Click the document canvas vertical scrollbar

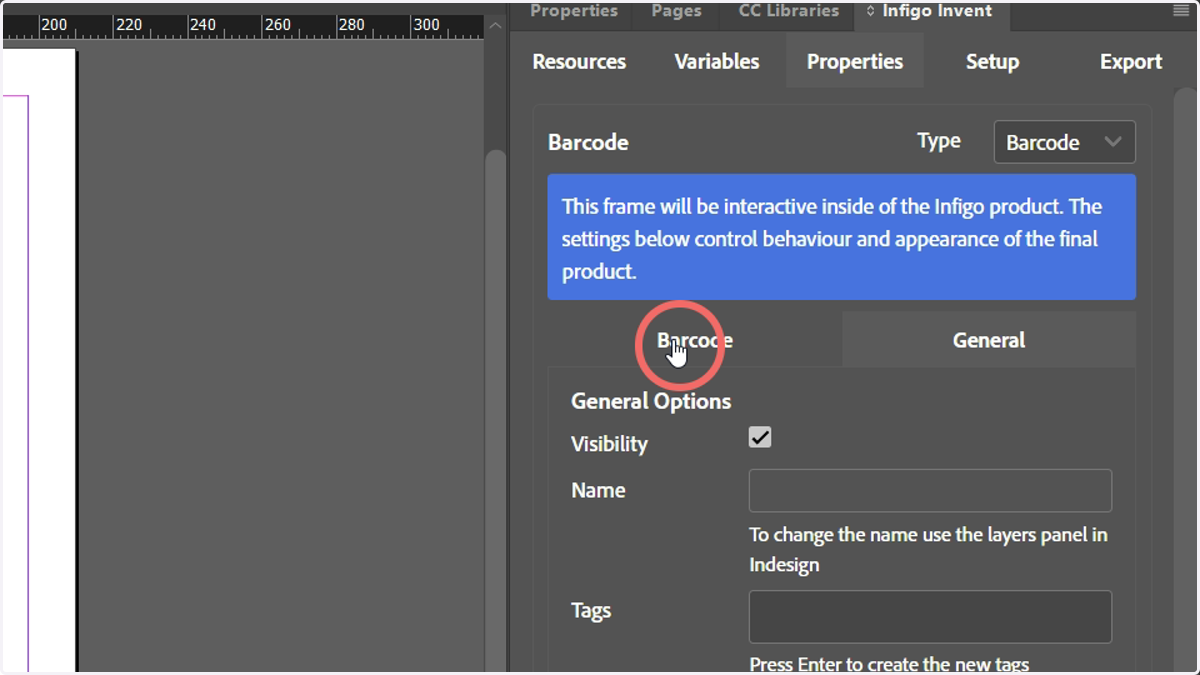click(494, 410)
